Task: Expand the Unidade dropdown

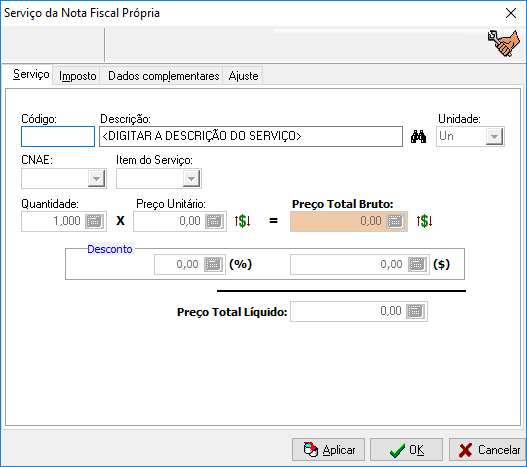Action: coord(494,137)
